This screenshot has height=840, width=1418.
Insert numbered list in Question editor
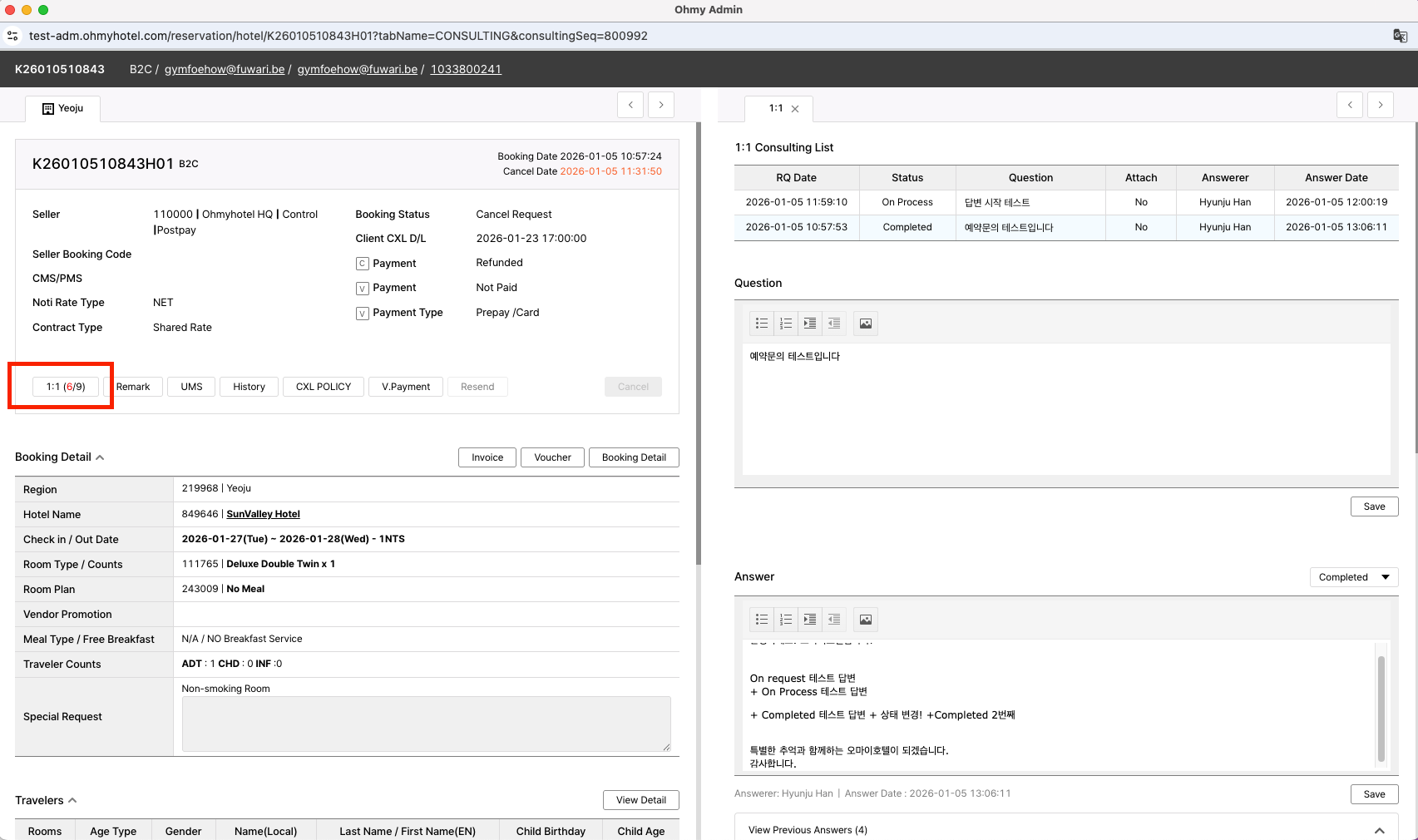[786, 324]
